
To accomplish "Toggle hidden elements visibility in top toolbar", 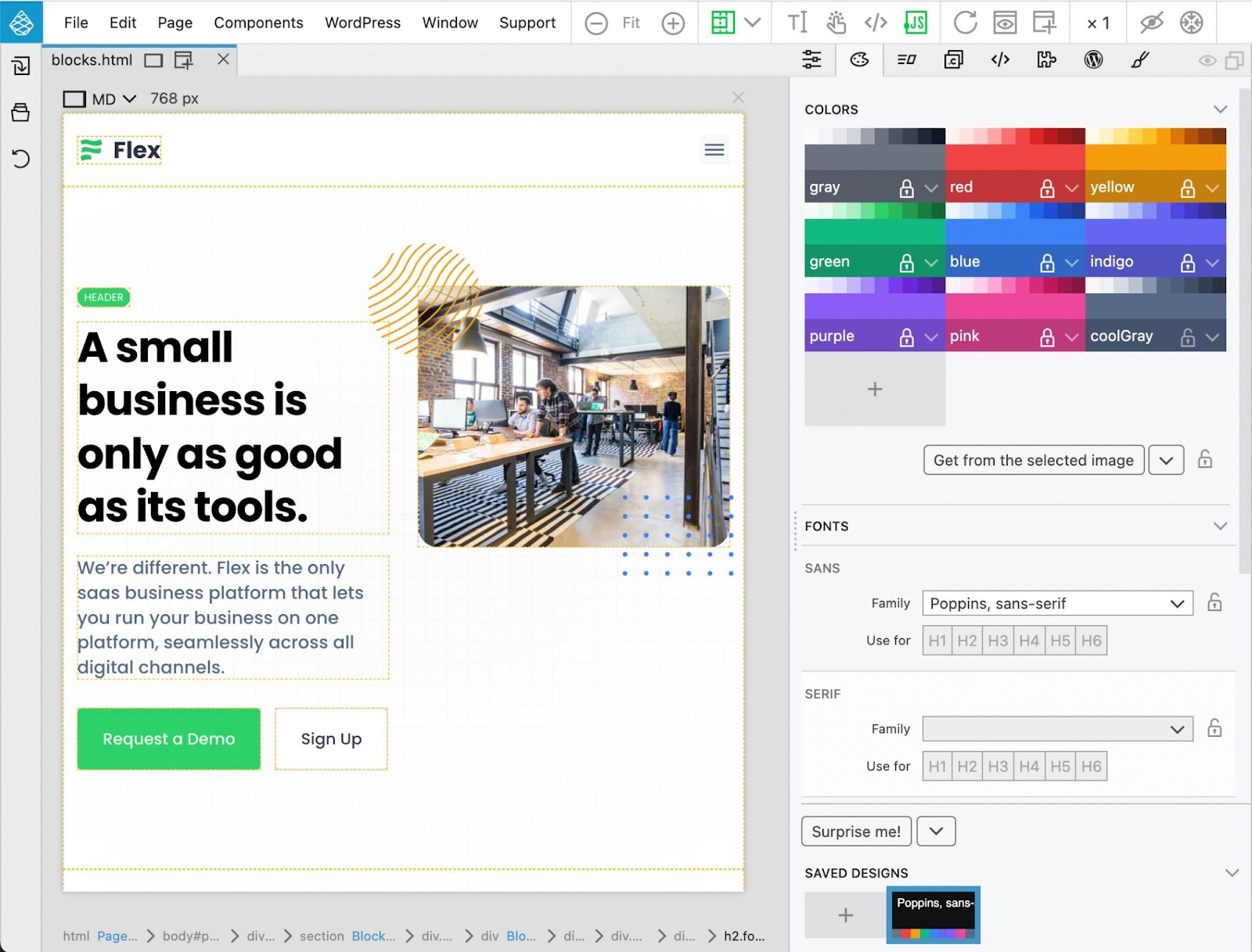I will [x=1152, y=23].
